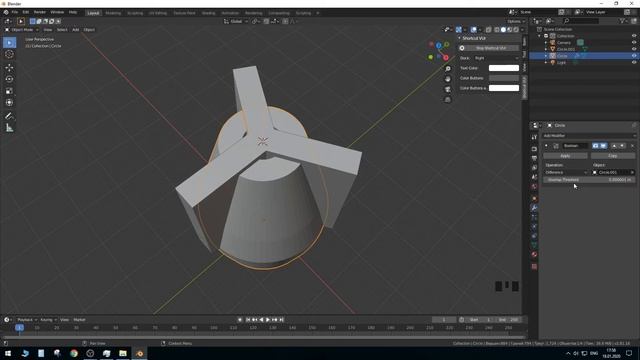
Task: Open the Global transform orientation dropdown
Action: pos(236,21)
